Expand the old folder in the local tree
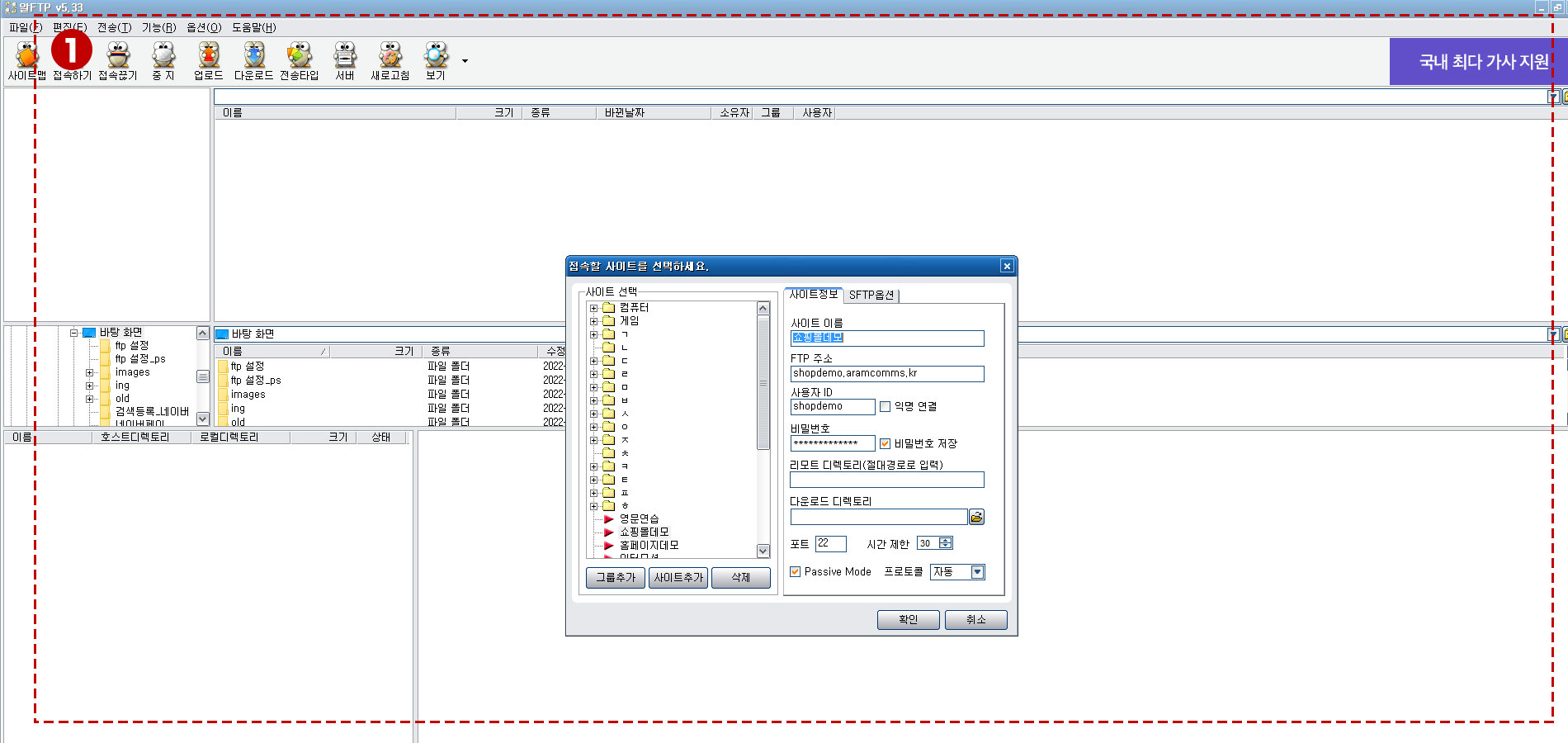Image resolution: width=1568 pixels, height=743 pixels. (x=90, y=399)
